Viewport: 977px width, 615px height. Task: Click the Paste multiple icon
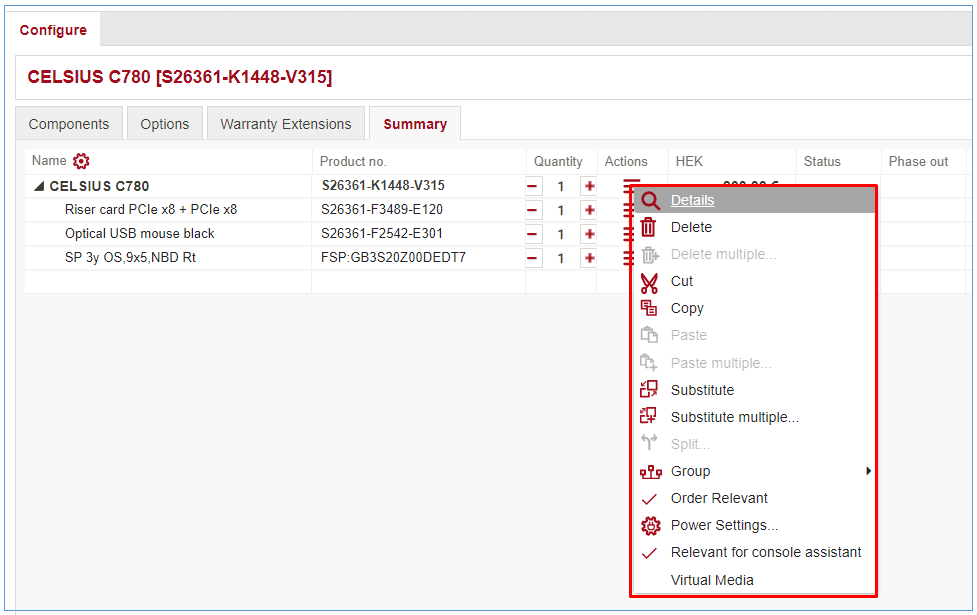tap(649, 362)
